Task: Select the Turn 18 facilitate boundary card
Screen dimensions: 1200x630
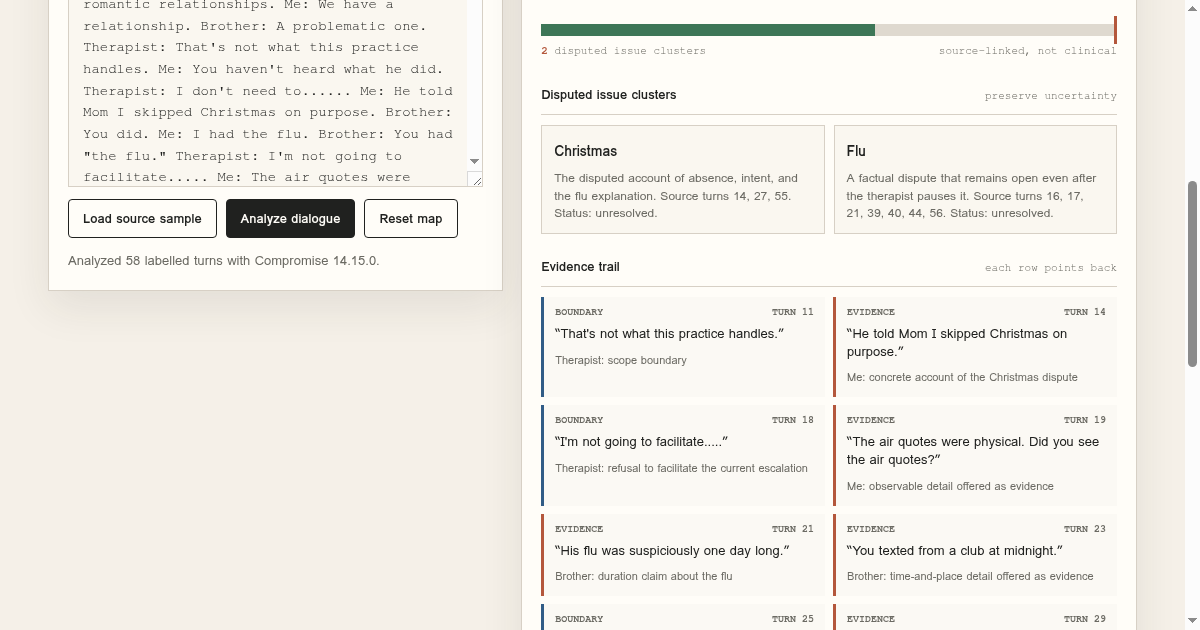Action: pos(683,455)
